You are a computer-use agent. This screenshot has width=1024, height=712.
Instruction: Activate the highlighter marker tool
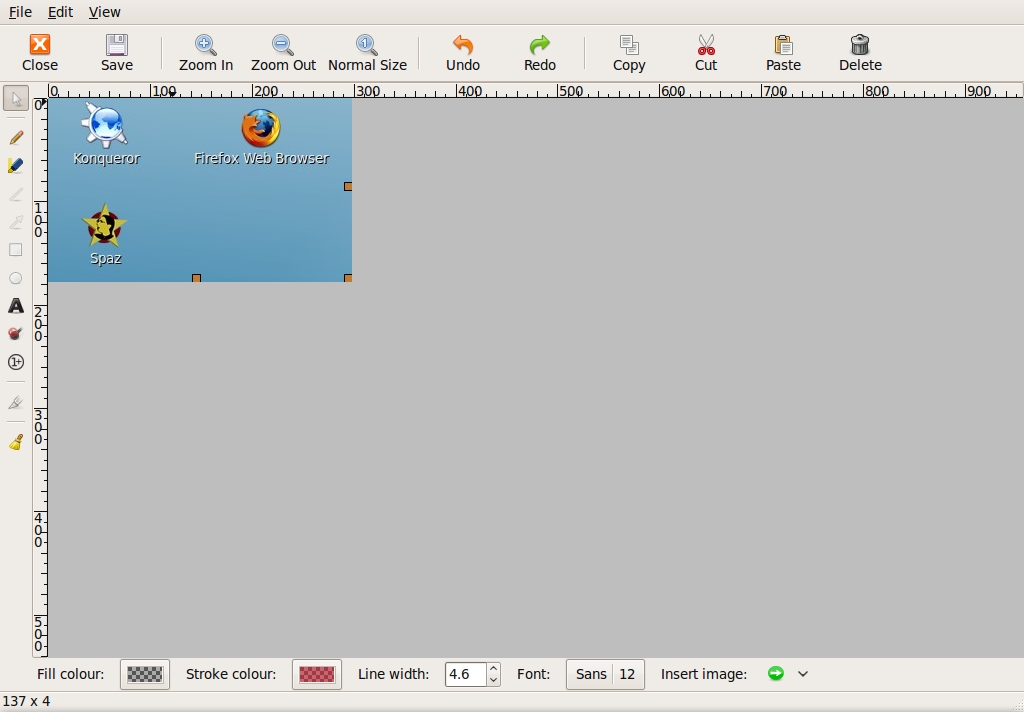click(x=16, y=165)
